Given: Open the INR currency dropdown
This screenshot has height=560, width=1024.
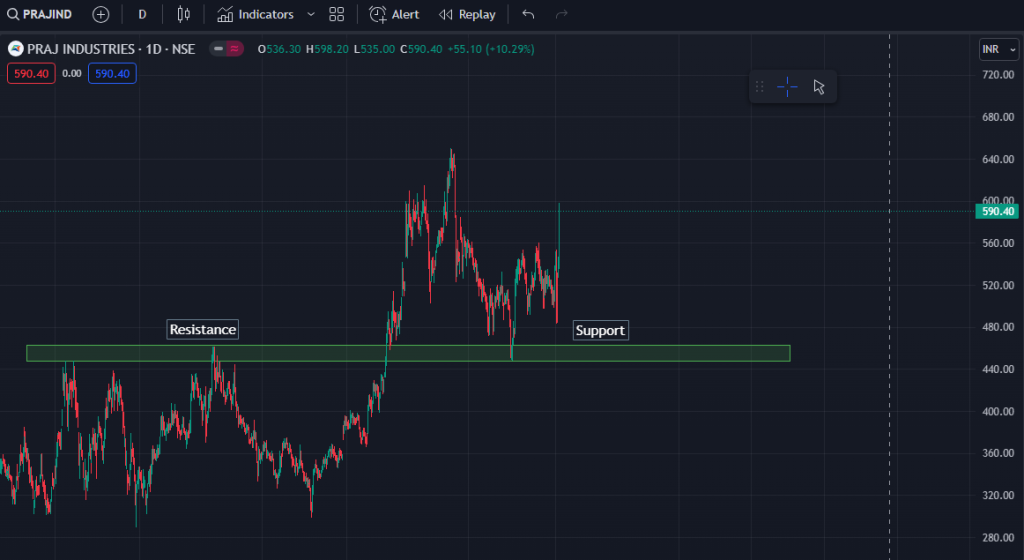Looking at the screenshot, I should tap(999, 50).
